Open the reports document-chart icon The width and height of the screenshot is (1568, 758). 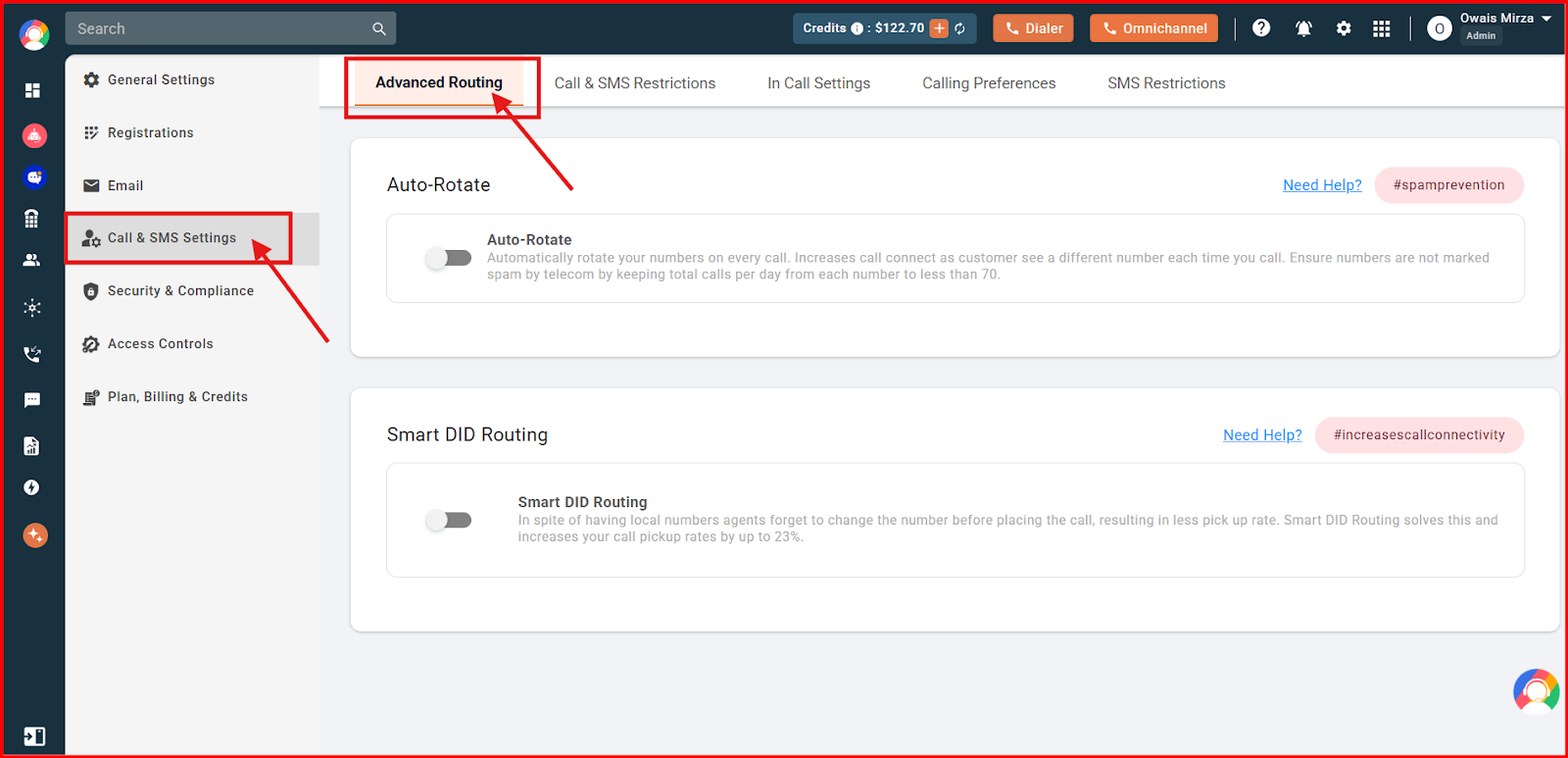pyautogui.click(x=31, y=446)
